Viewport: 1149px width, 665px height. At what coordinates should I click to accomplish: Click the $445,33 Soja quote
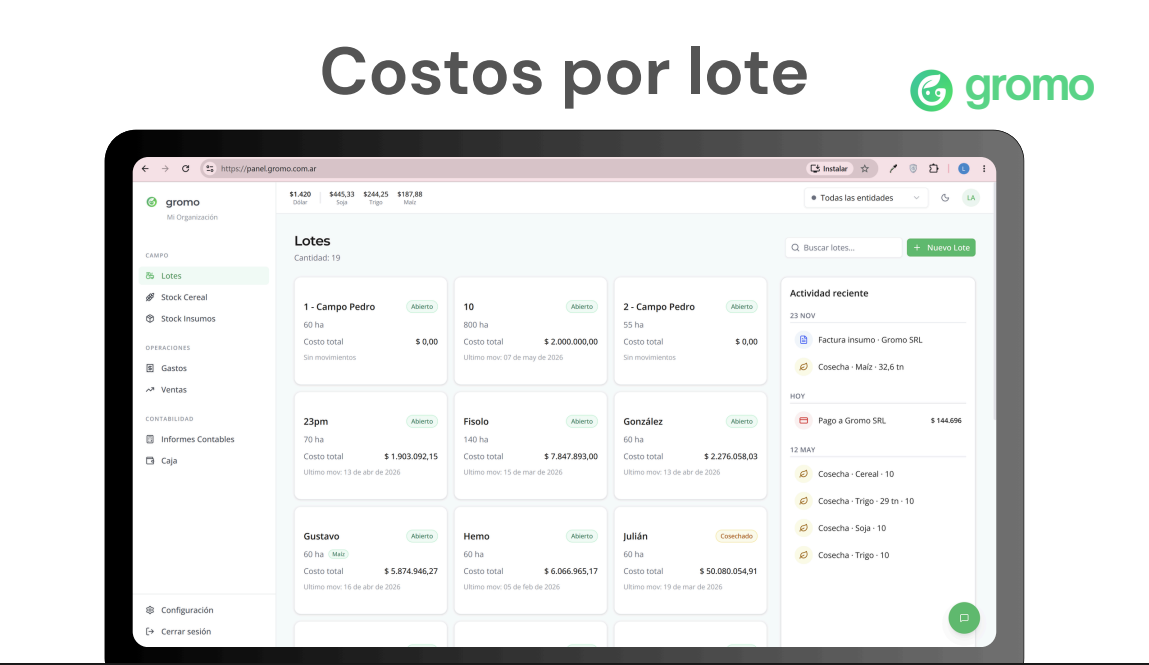tap(341, 198)
